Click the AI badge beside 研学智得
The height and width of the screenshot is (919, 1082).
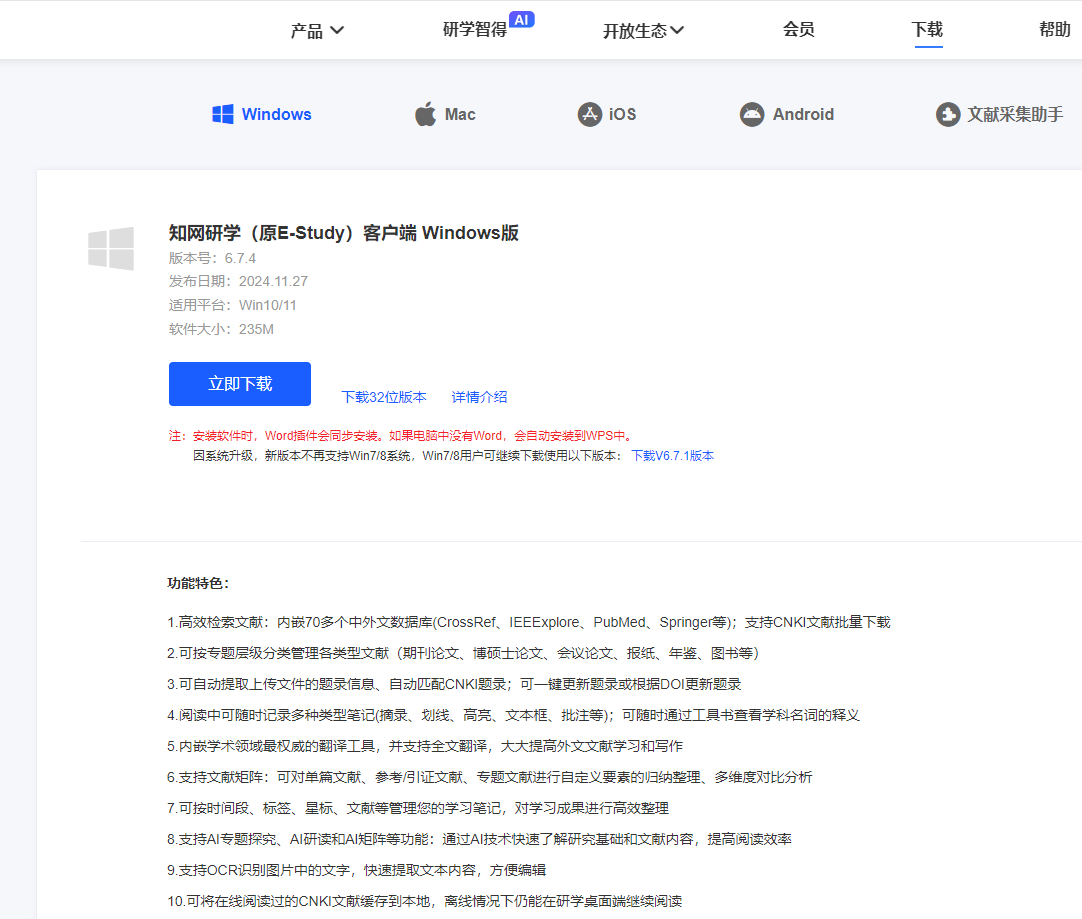(x=522, y=20)
